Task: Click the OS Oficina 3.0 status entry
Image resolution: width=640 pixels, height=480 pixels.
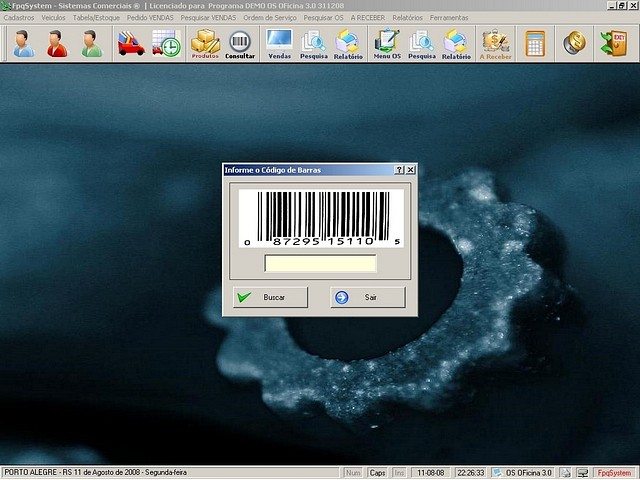Action: [x=523, y=473]
